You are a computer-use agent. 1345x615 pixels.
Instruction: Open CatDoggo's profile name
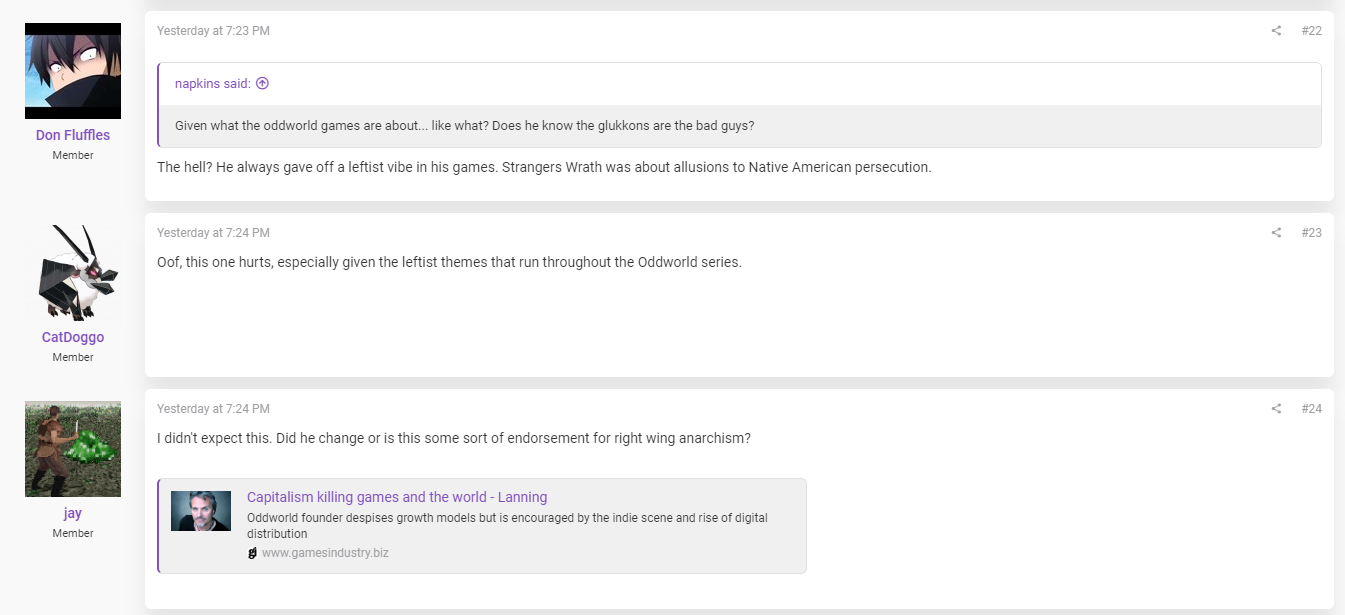click(x=73, y=337)
